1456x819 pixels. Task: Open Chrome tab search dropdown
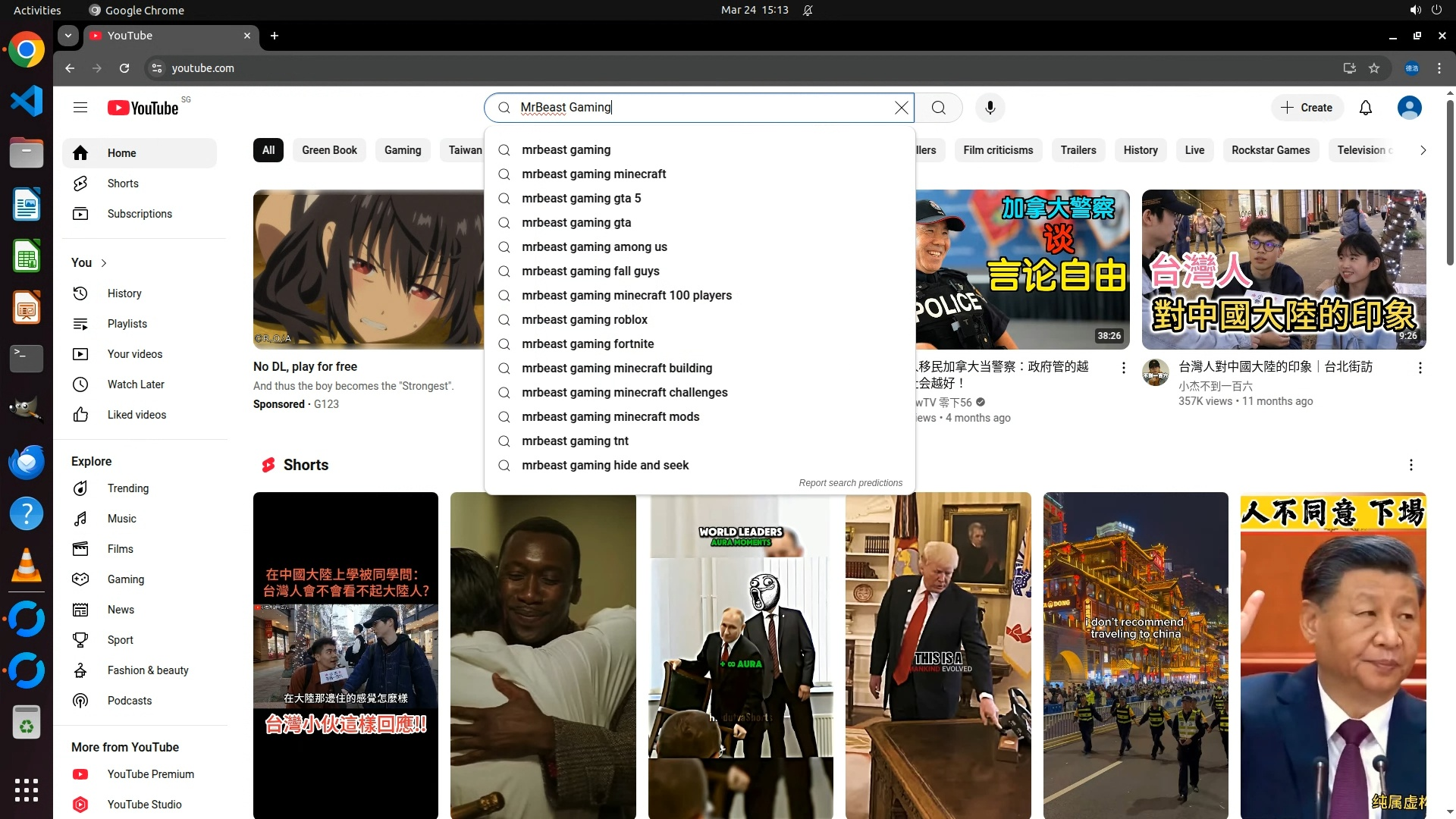68,36
